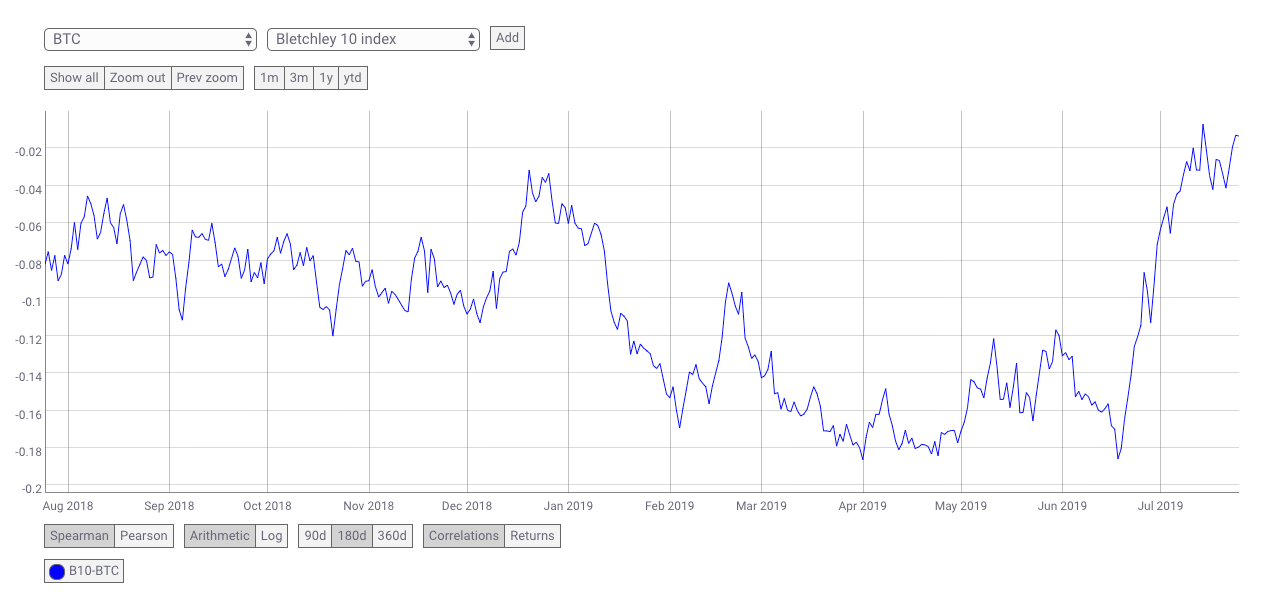Switch to Returns view
This screenshot has width=1267, height=592.
point(532,536)
